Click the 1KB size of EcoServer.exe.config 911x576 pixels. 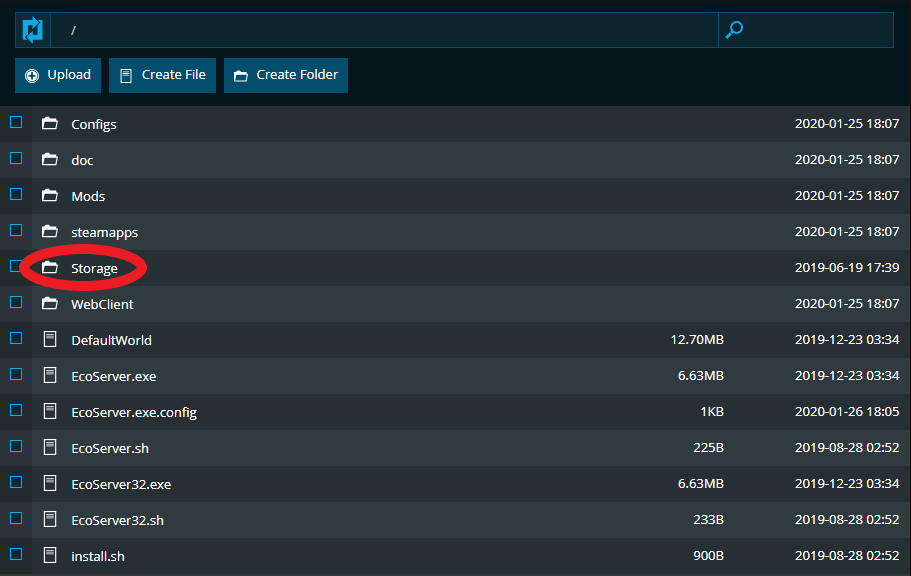click(x=712, y=412)
